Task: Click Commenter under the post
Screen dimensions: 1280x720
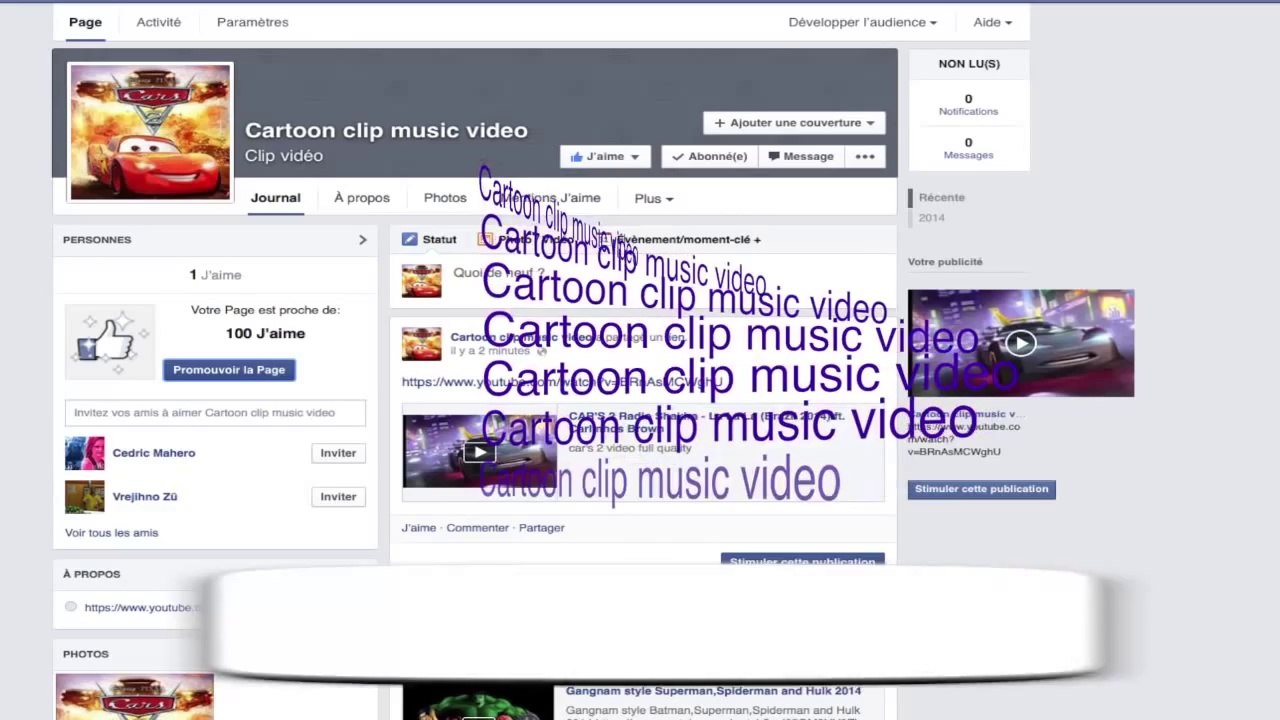Action: coord(477,528)
